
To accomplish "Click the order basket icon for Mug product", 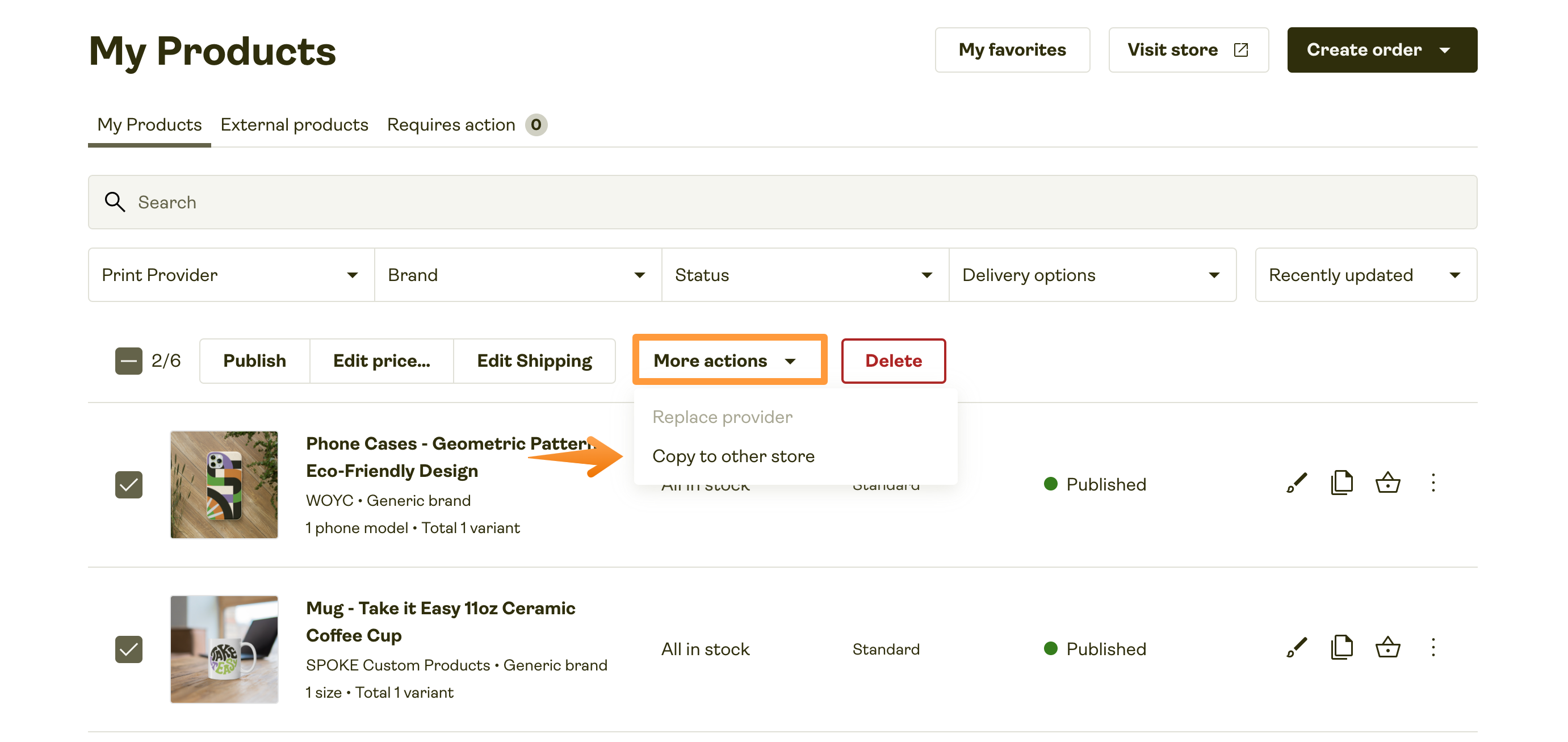I will (1387, 648).
